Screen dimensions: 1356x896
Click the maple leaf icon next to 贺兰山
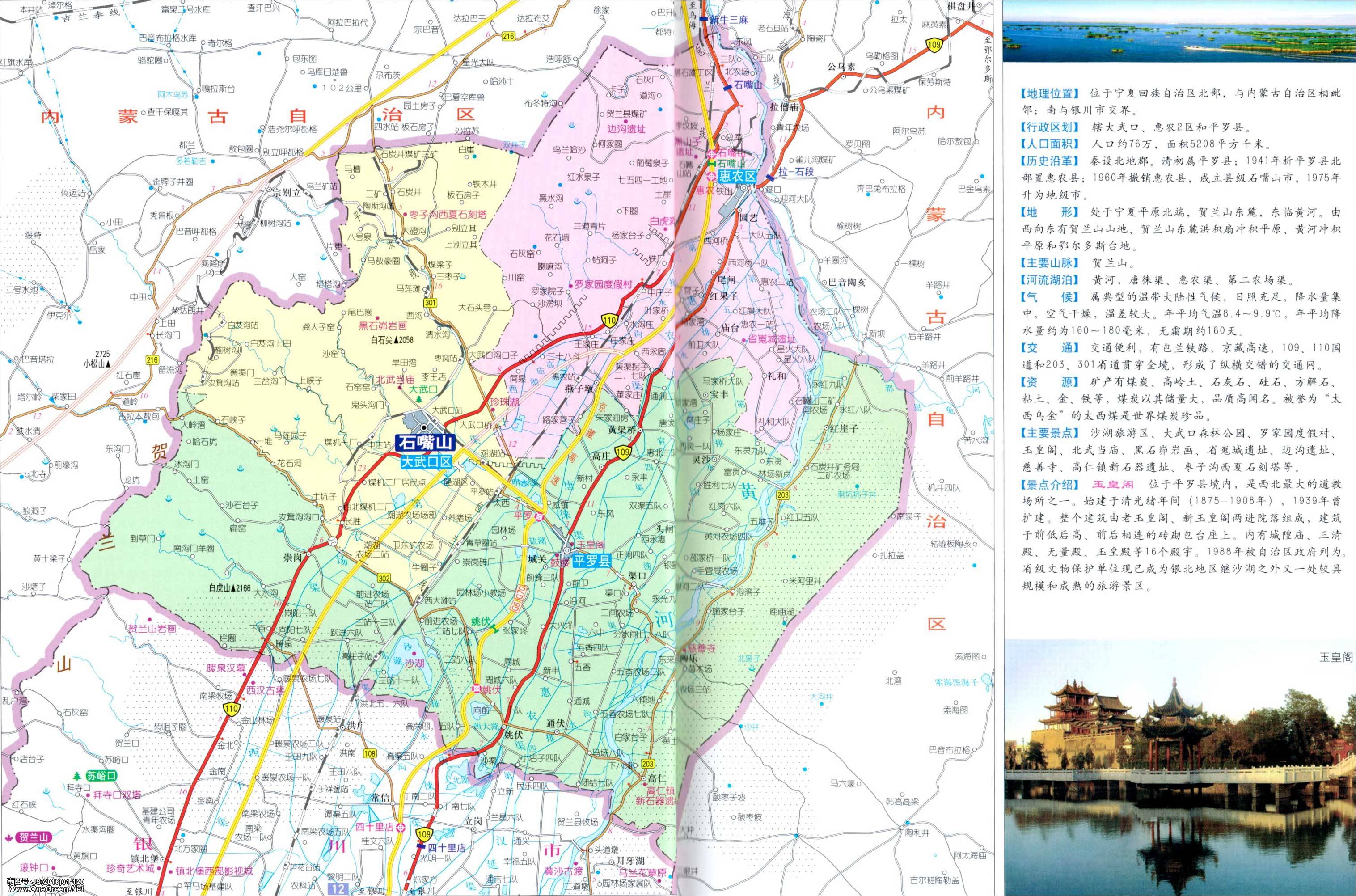tap(10, 838)
